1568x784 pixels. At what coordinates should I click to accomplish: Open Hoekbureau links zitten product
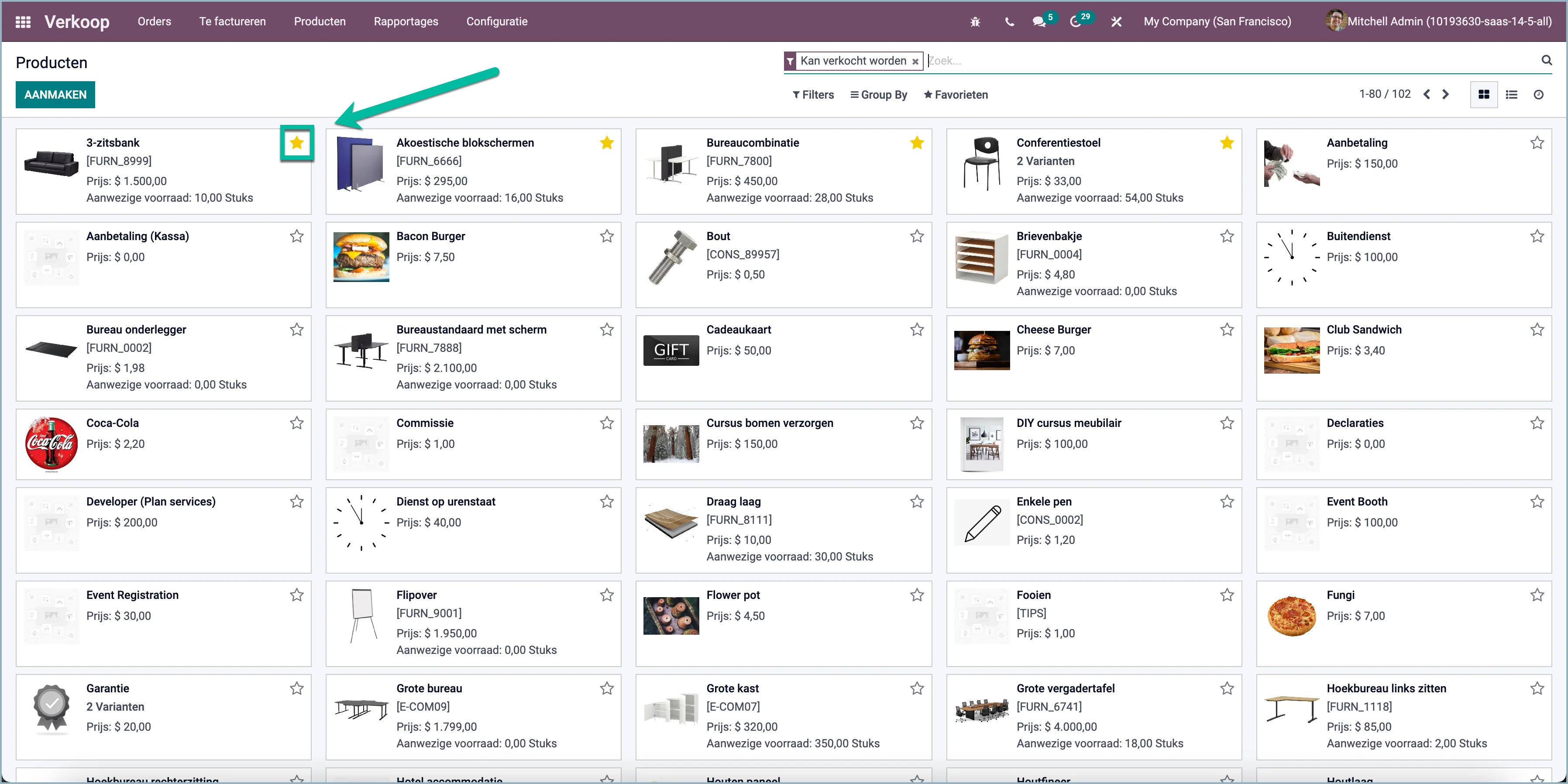(1404, 717)
